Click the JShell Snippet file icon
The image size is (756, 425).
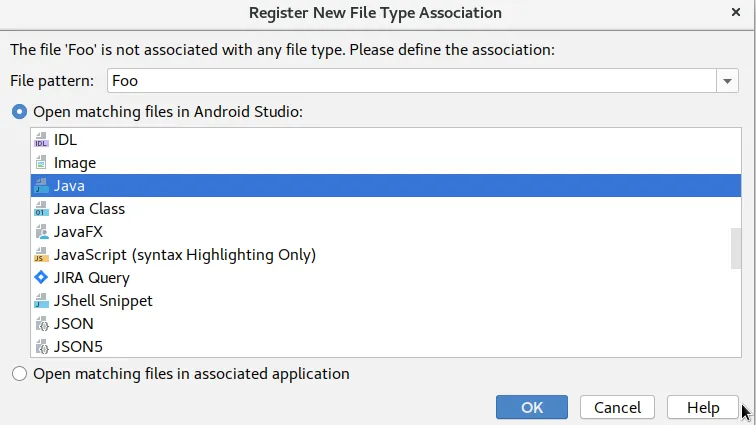tap(41, 300)
